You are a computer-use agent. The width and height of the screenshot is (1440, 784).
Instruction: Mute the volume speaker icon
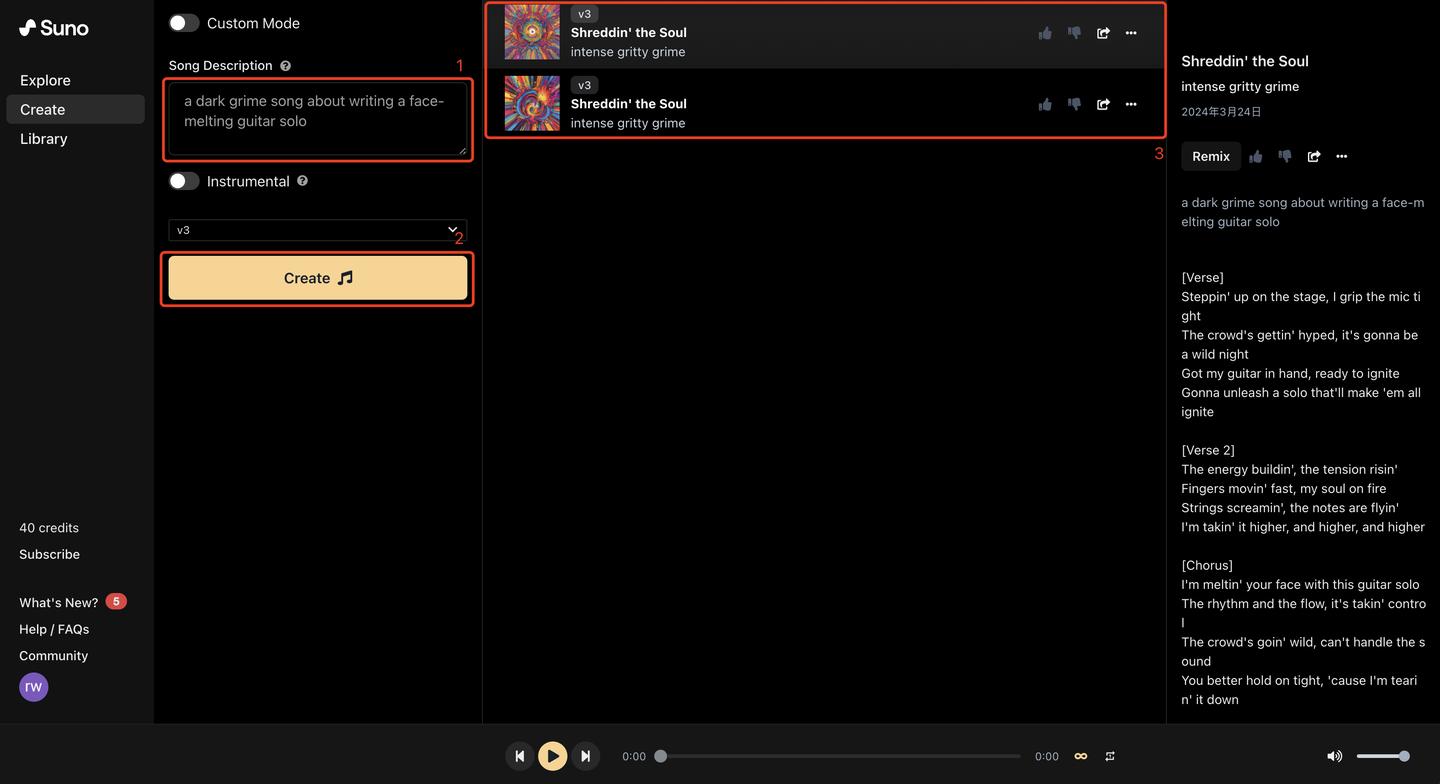(x=1334, y=756)
